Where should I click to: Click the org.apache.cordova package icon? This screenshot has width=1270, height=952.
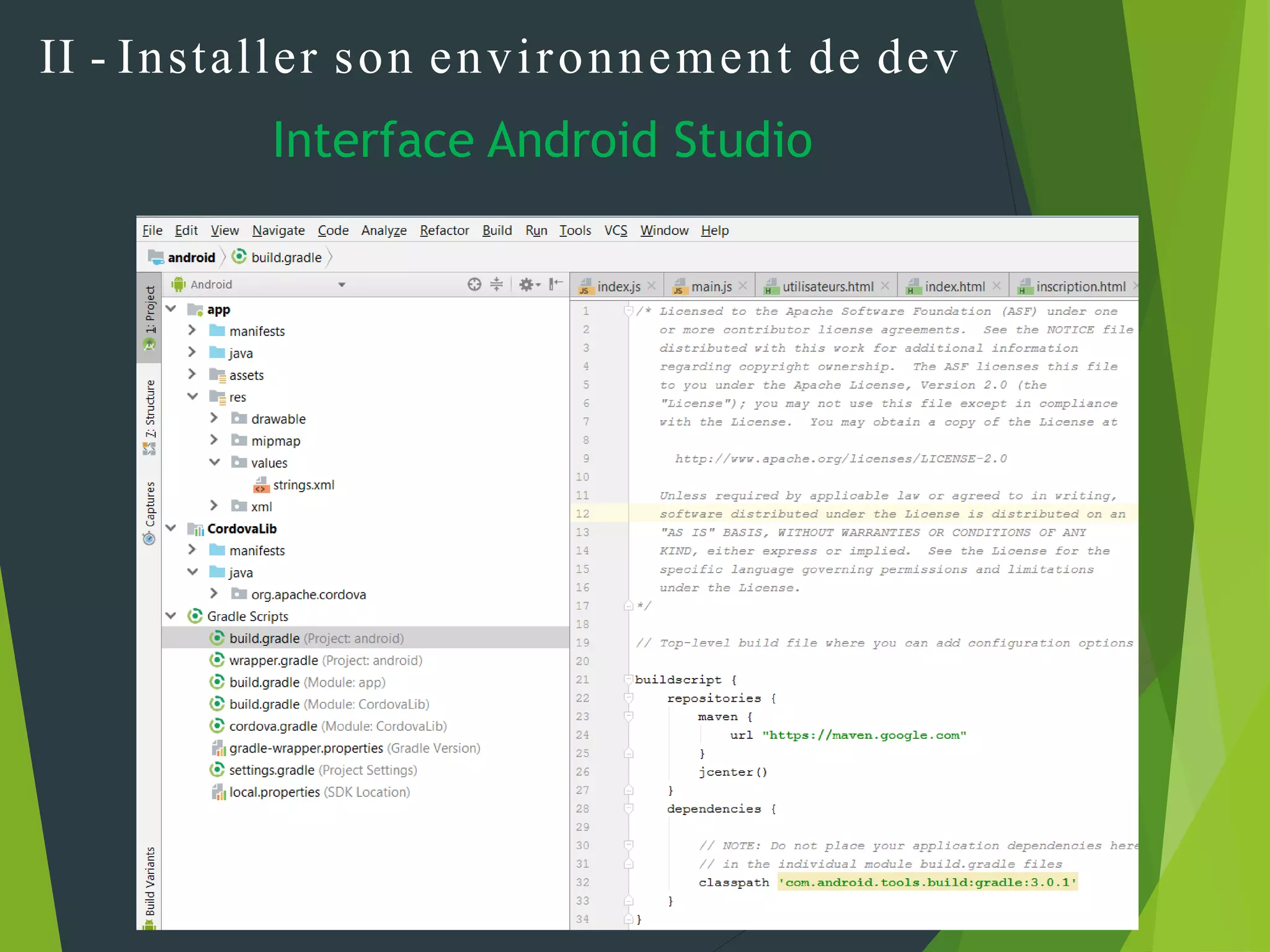[x=239, y=594]
